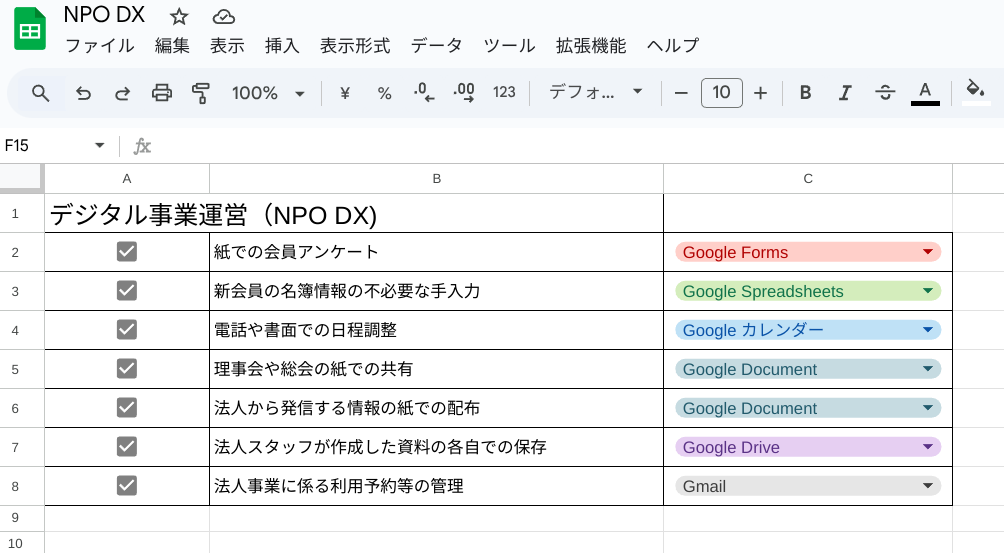1004x553 pixels.
Task: Open Google Document dropdown in row 6
Action: (808, 408)
